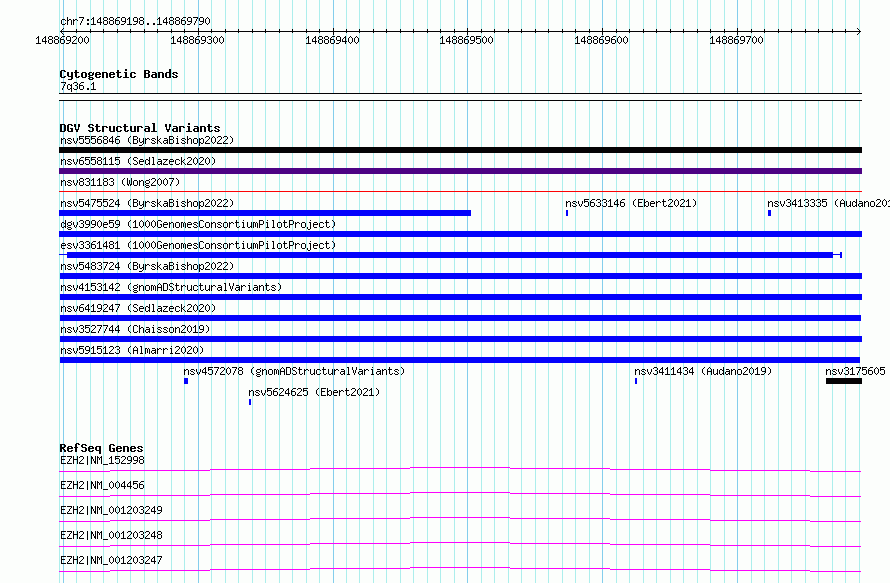Viewport: 890px width, 583px height.
Task: Click variant label nsv3413335 (Audano2019)
Action: (x=828, y=203)
